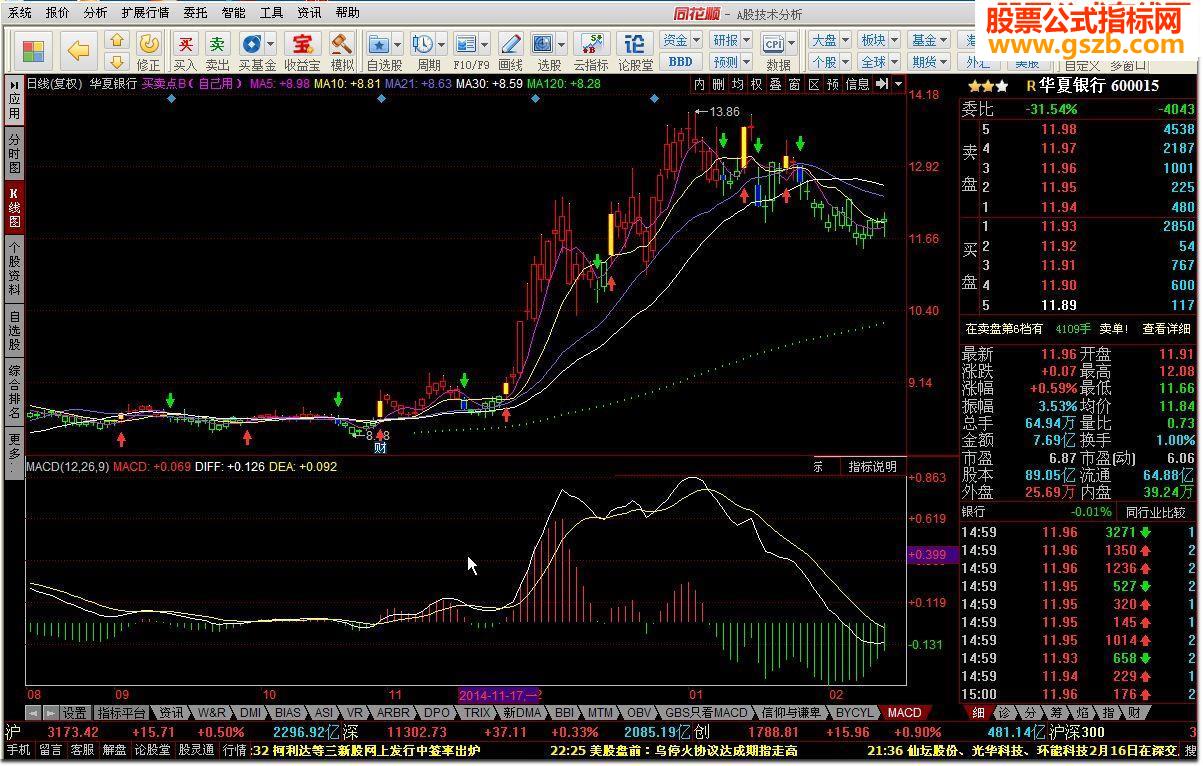
Task: Click the 删 delete tool in chart header
Action: [x=719, y=84]
